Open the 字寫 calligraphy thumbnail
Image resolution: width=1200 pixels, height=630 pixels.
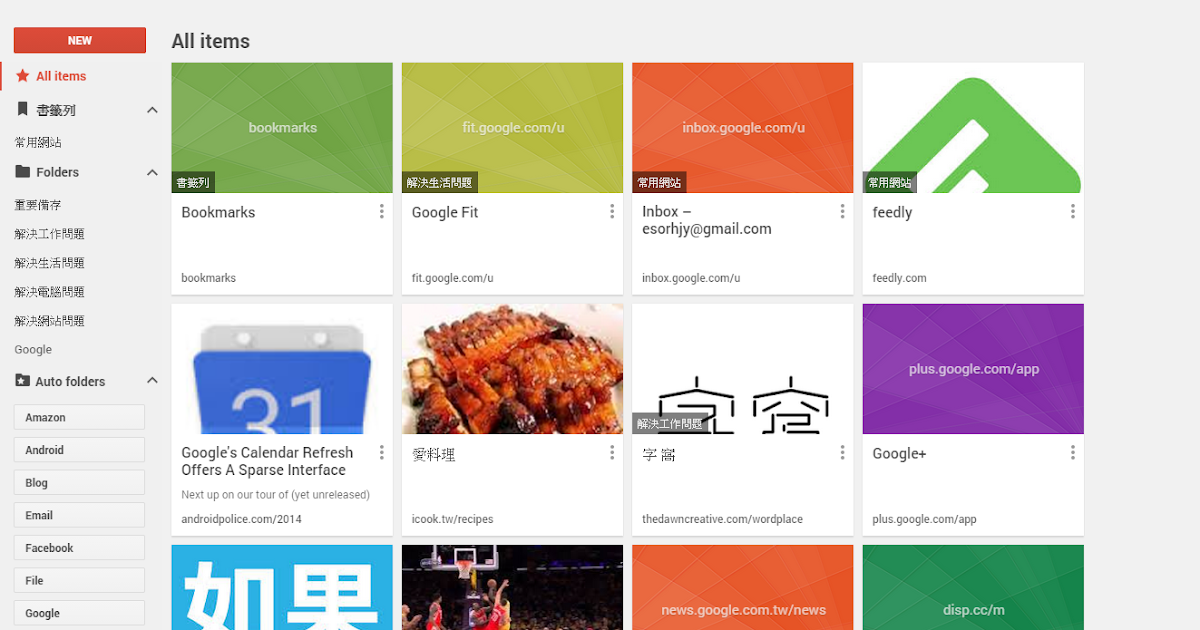click(x=743, y=369)
